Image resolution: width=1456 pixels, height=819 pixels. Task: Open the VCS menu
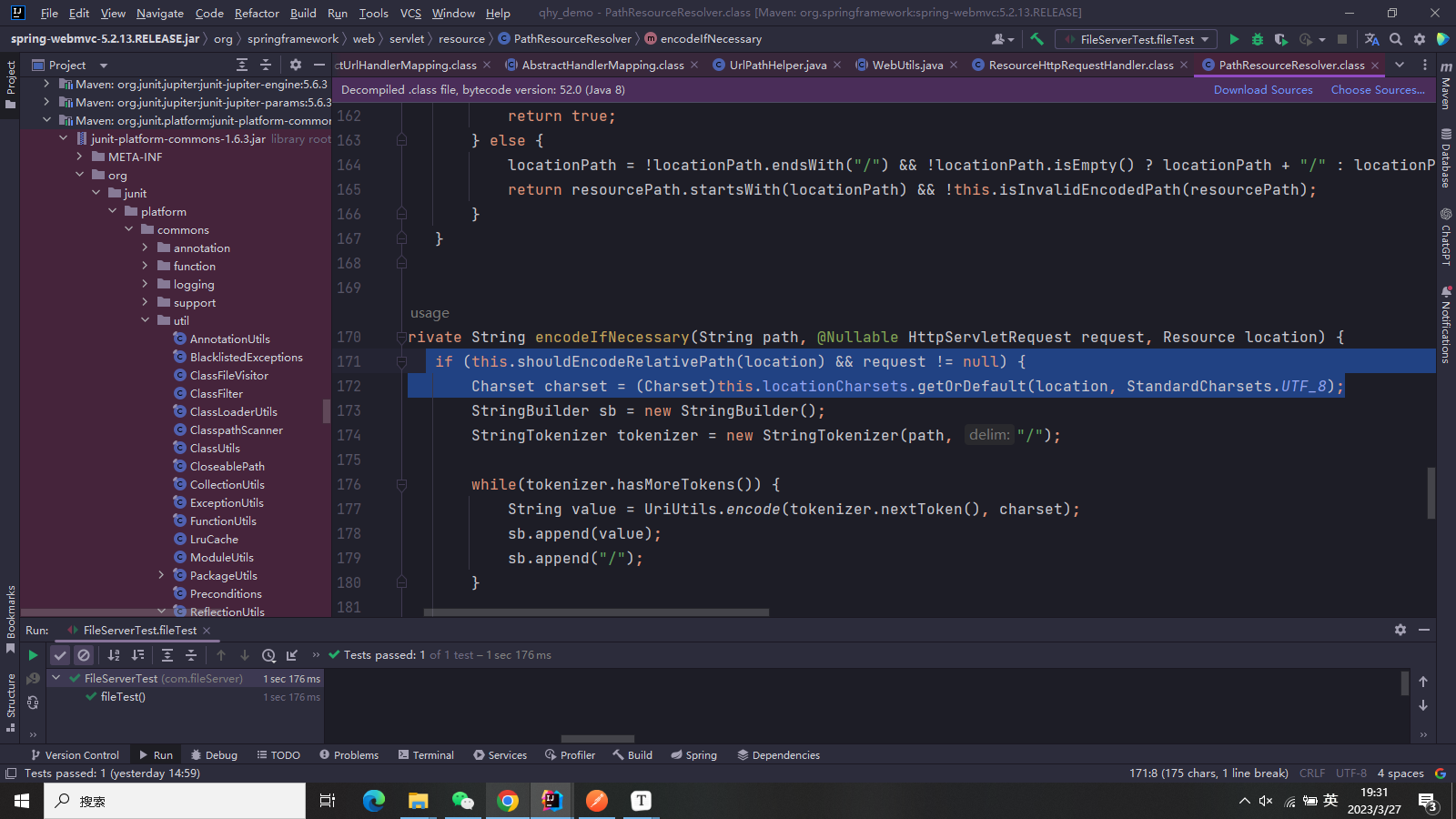pos(410,13)
